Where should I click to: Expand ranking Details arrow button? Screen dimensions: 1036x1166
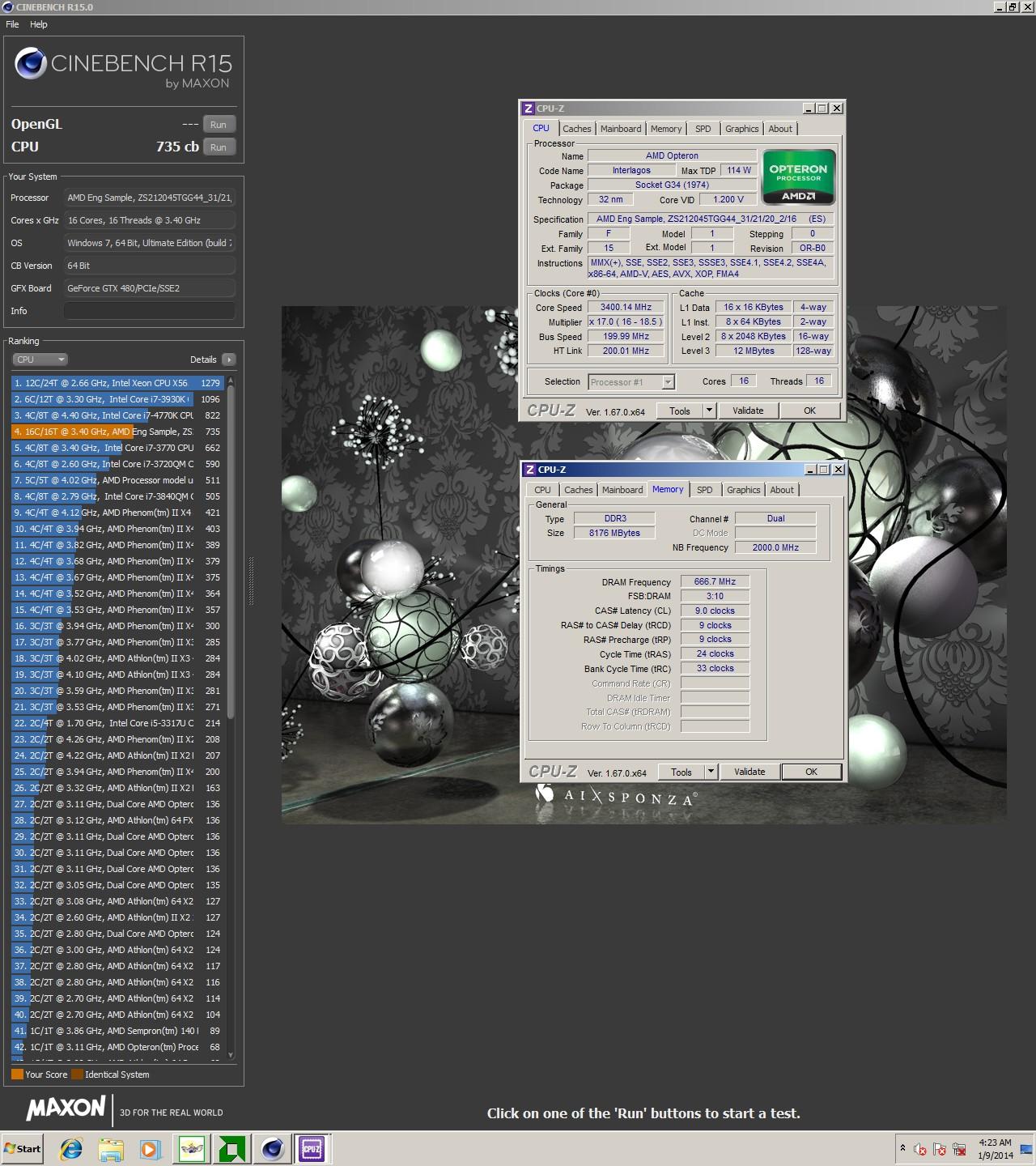pos(228,360)
